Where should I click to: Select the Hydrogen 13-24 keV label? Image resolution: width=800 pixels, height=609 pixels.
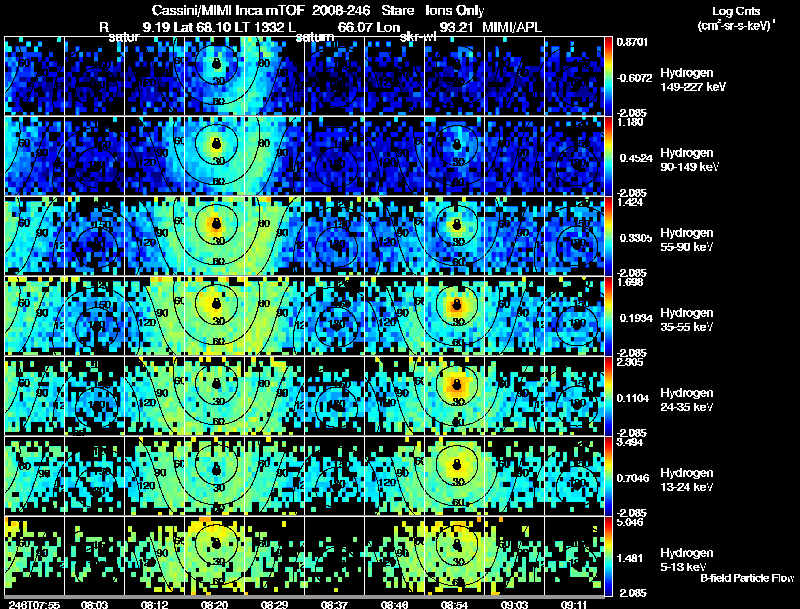687,480
